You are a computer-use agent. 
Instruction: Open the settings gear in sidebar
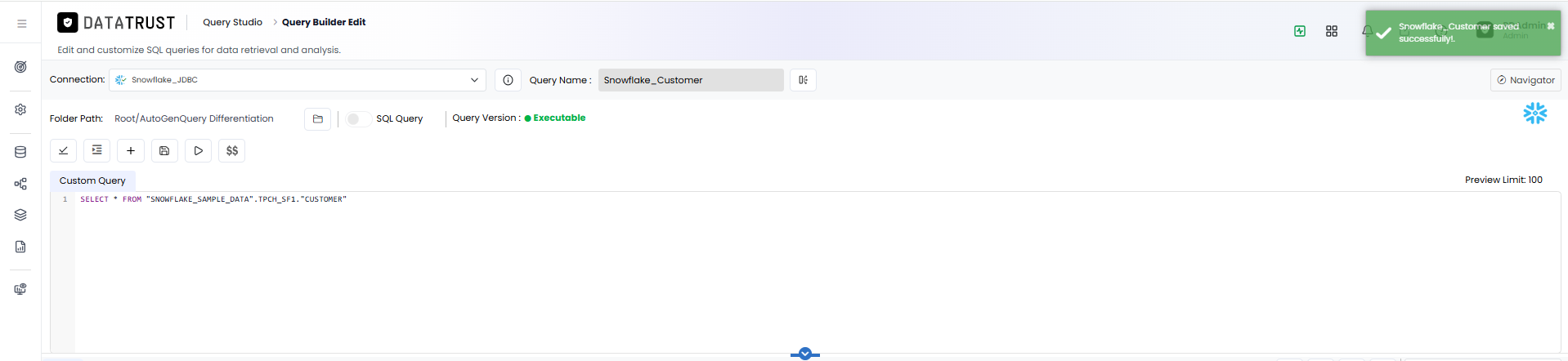coord(20,109)
